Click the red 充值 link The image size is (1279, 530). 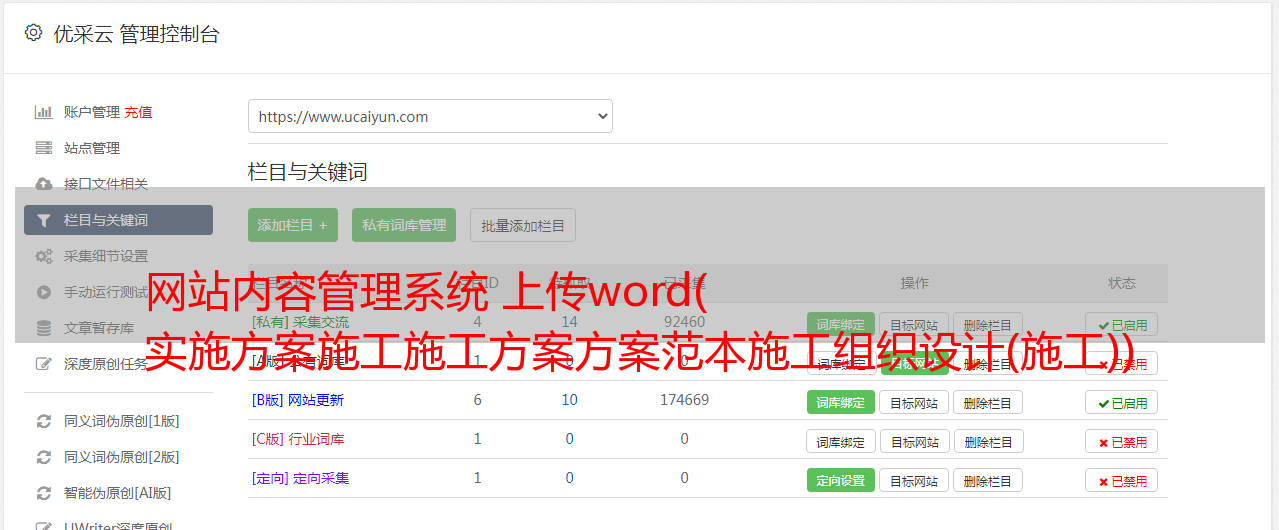[139, 112]
